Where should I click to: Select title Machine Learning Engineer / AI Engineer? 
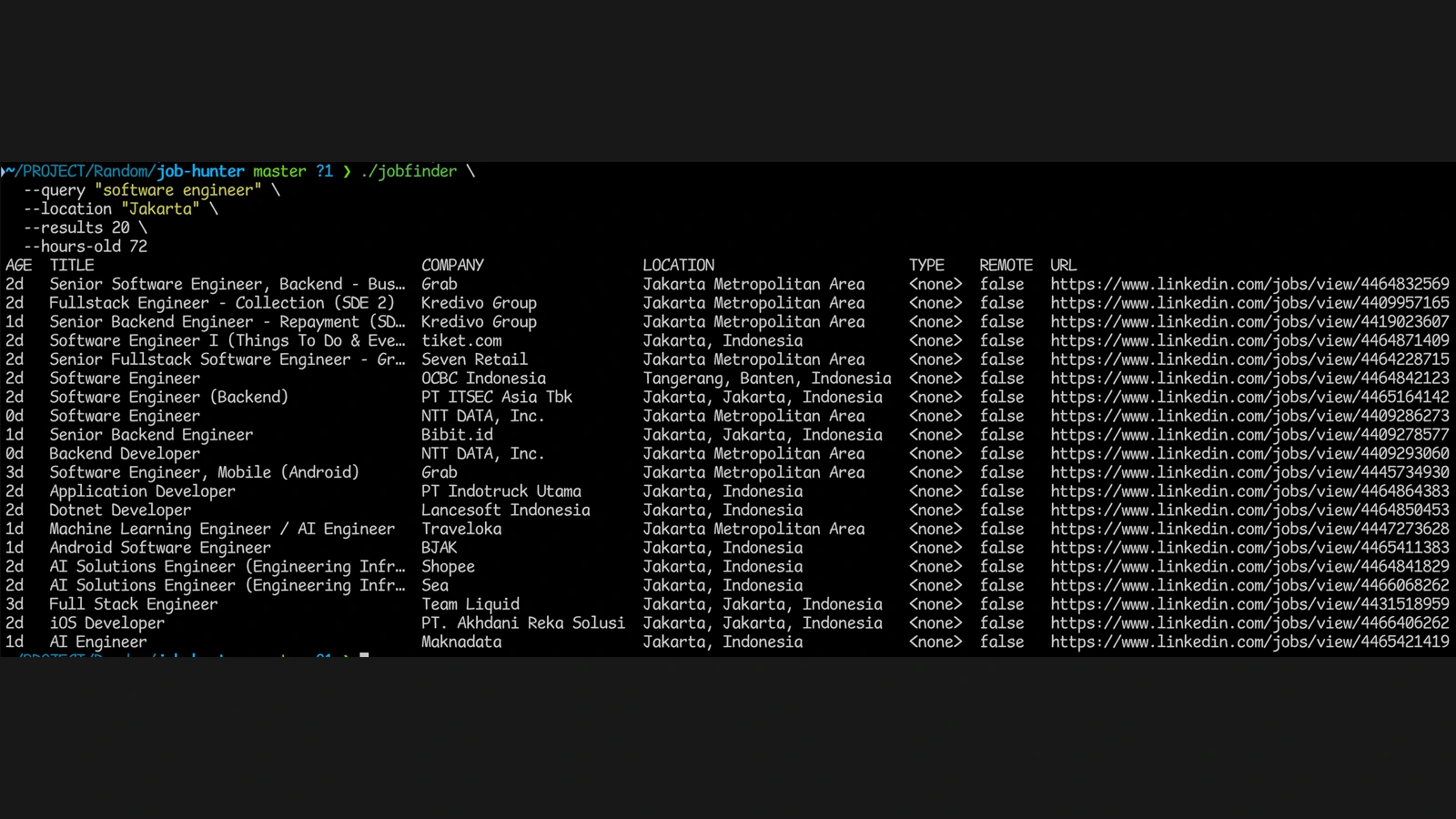tap(222, 529)
